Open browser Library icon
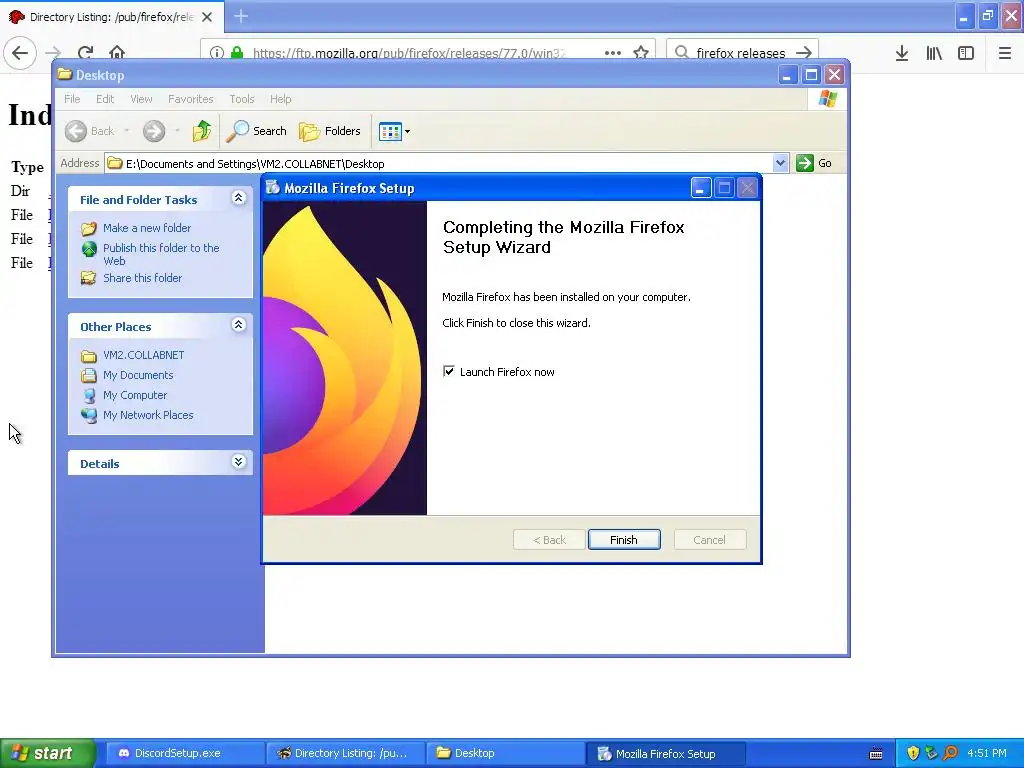The width and height of the screenshot is (1024, 768). (934, 53)
